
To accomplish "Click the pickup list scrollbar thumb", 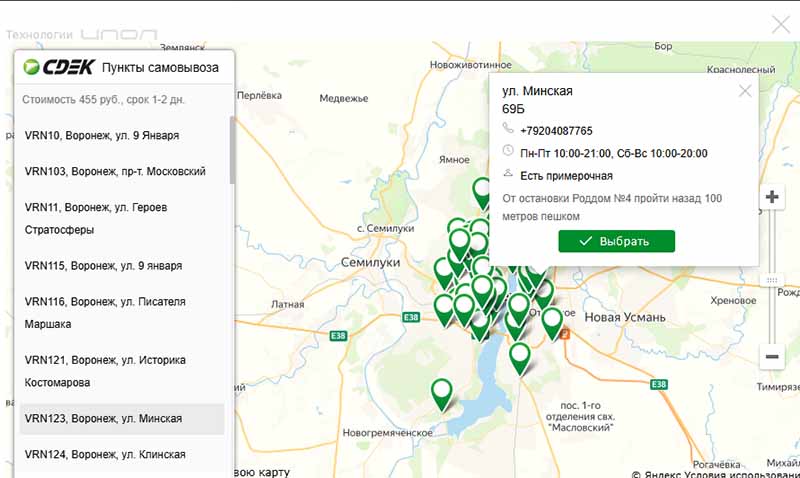I will click(232, 150).
